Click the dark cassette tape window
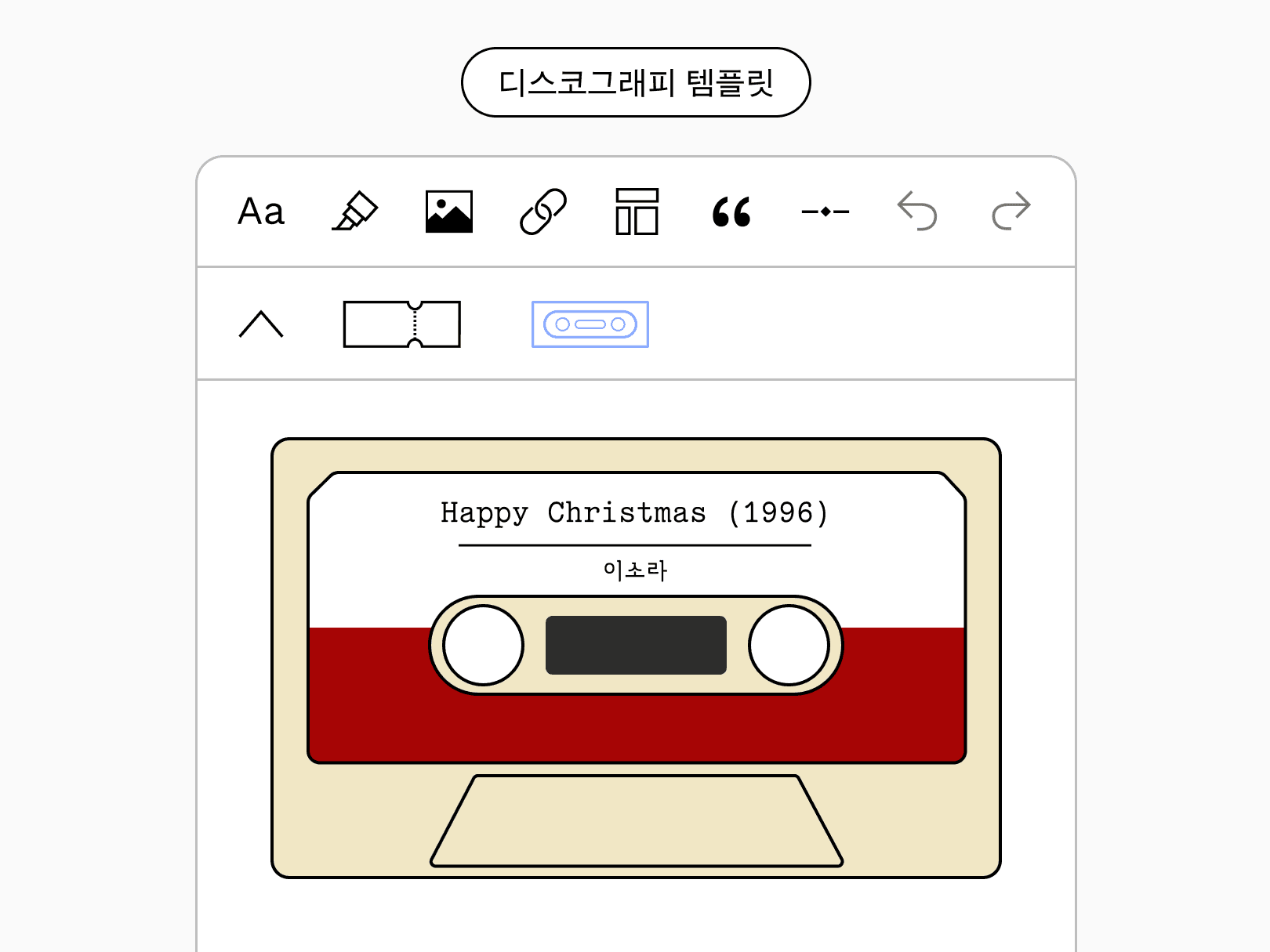 point(636,645)
